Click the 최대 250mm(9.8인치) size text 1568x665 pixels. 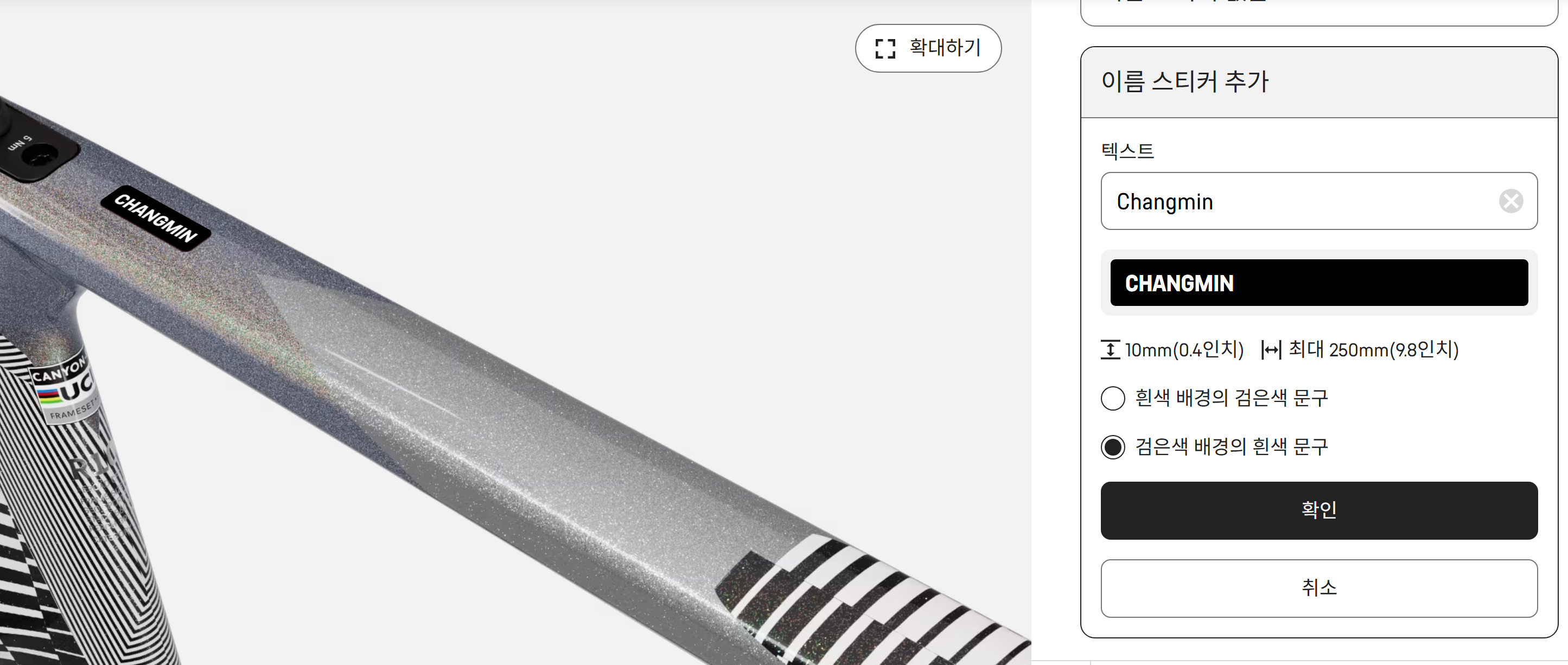click(1373, 350)
